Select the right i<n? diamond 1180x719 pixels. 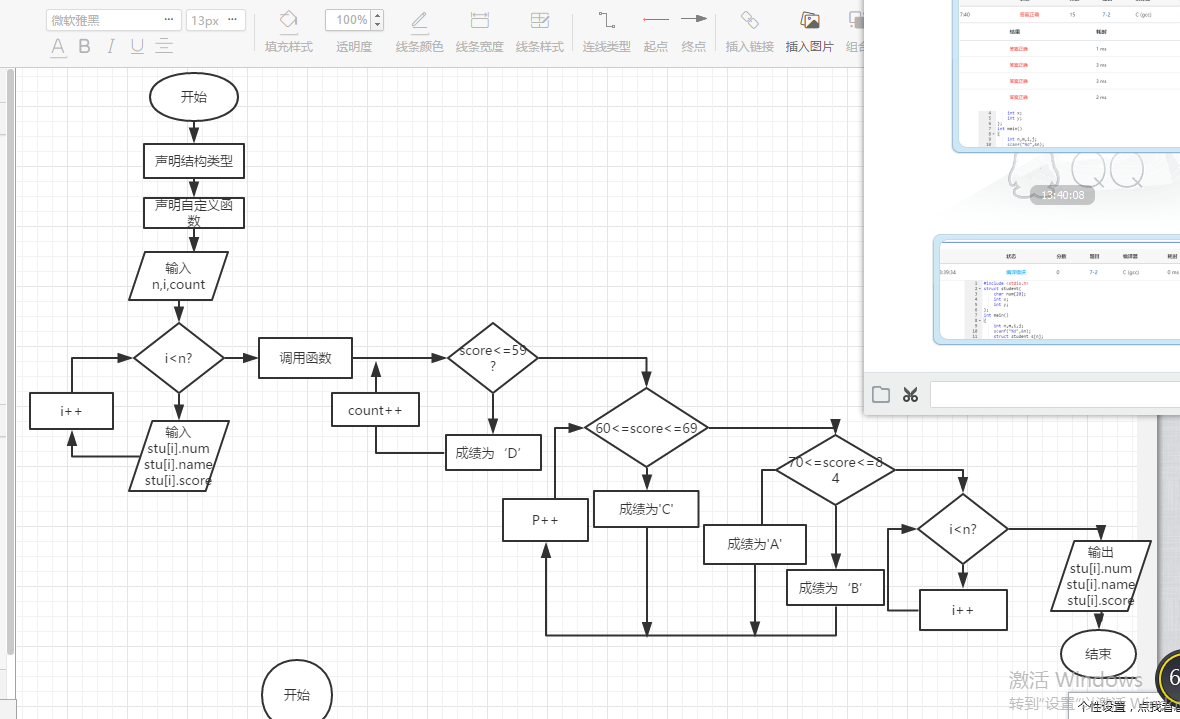tap(963, 529)
